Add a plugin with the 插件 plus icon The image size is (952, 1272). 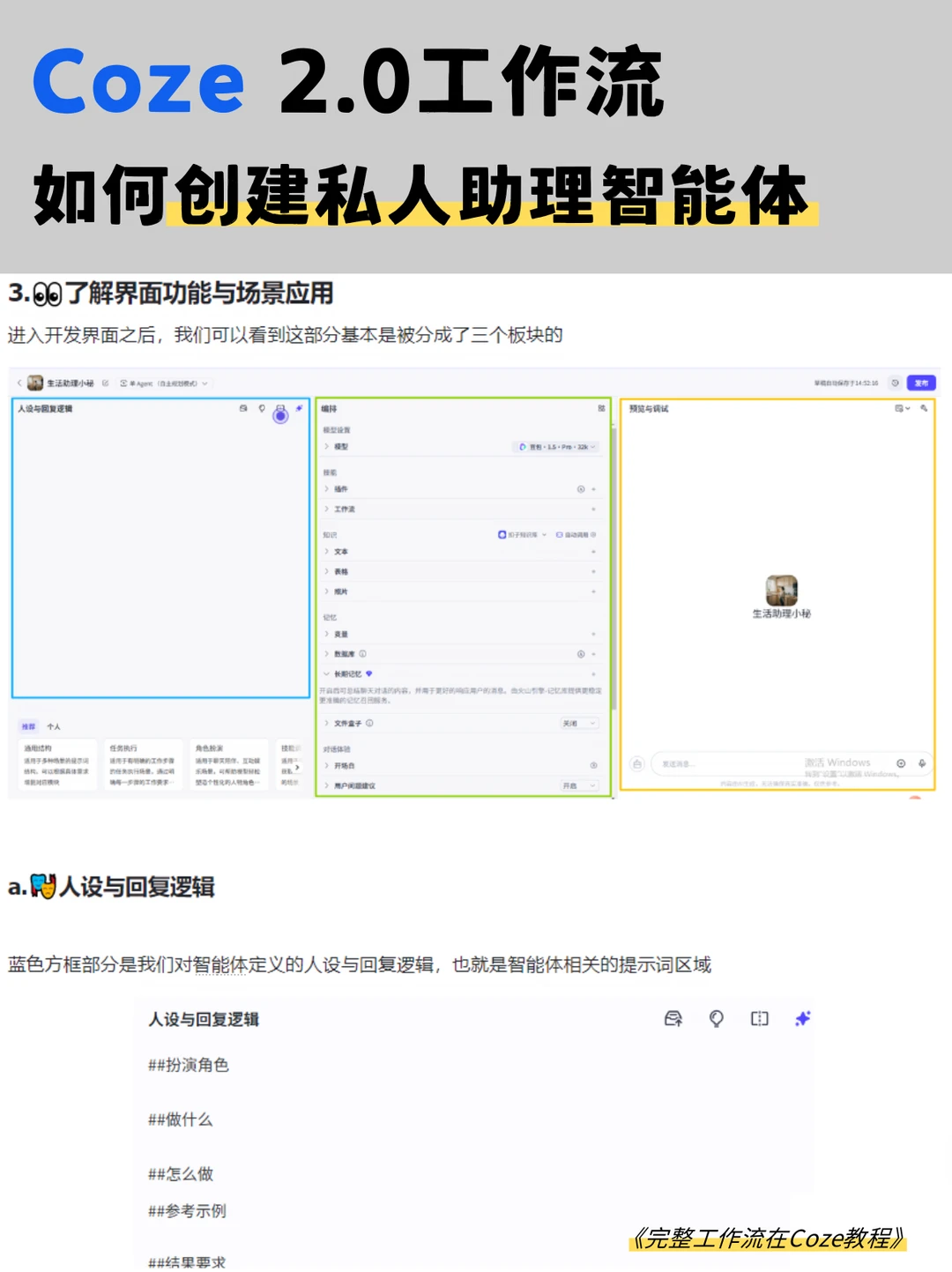(594, 489)
